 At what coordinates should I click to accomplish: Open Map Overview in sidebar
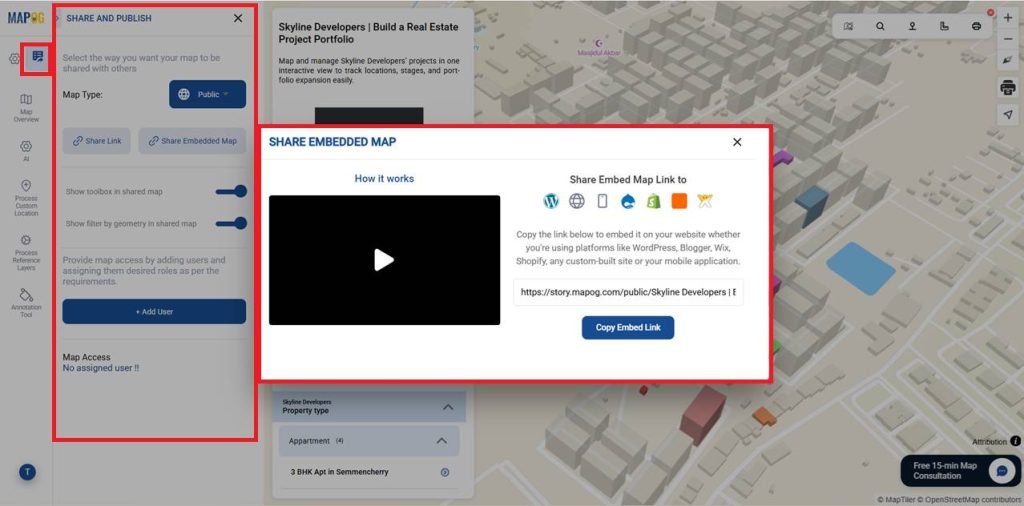(26, 108)
